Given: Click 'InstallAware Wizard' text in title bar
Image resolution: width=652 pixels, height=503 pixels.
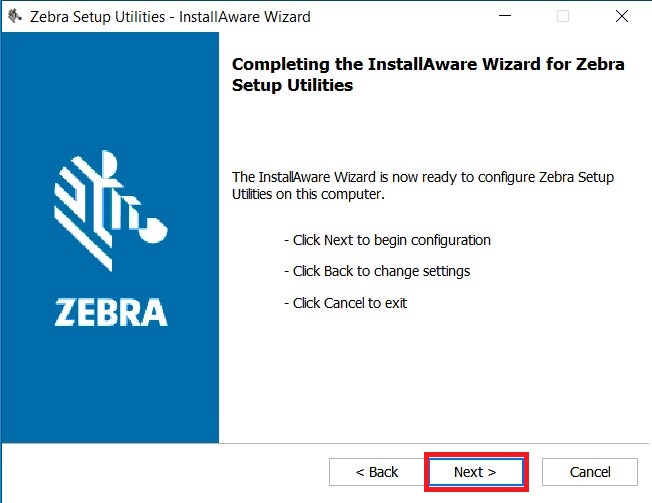Looking at the screenshot, I should point(244,17).
